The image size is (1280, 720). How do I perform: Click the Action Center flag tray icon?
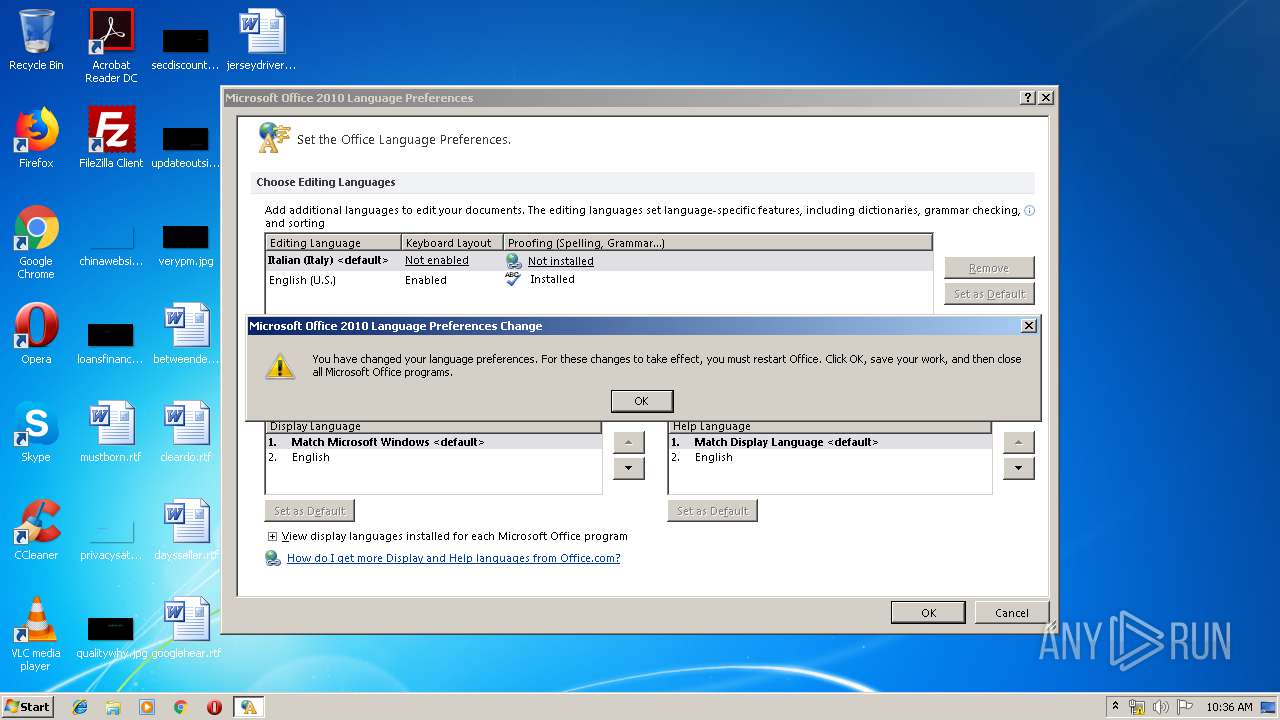[1185, 707]
